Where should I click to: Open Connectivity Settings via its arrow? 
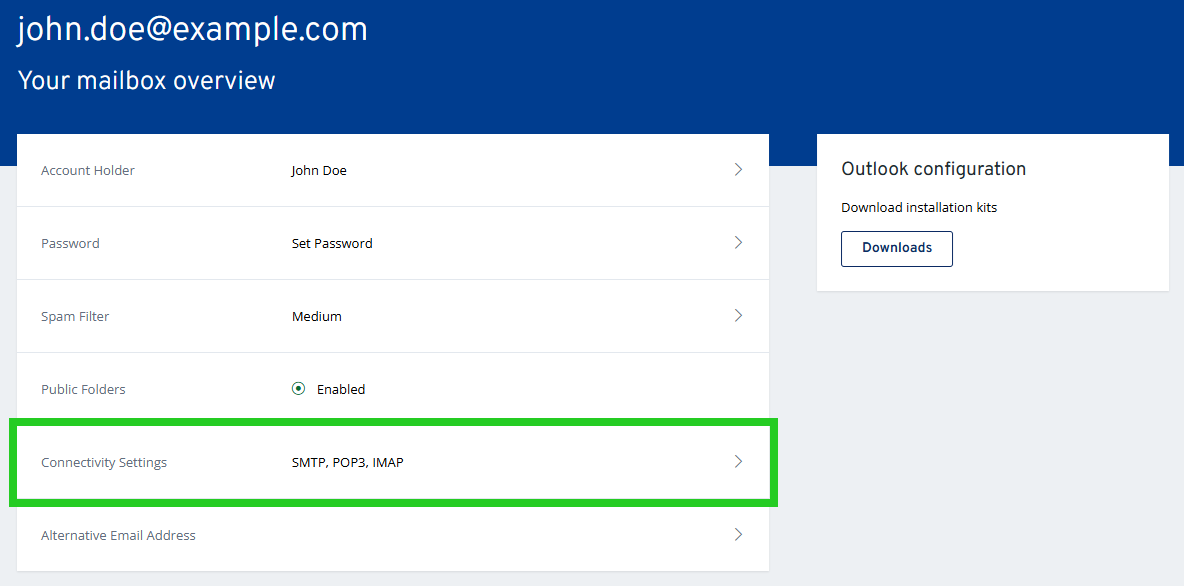pyautogui.click(x=738, y=461)
